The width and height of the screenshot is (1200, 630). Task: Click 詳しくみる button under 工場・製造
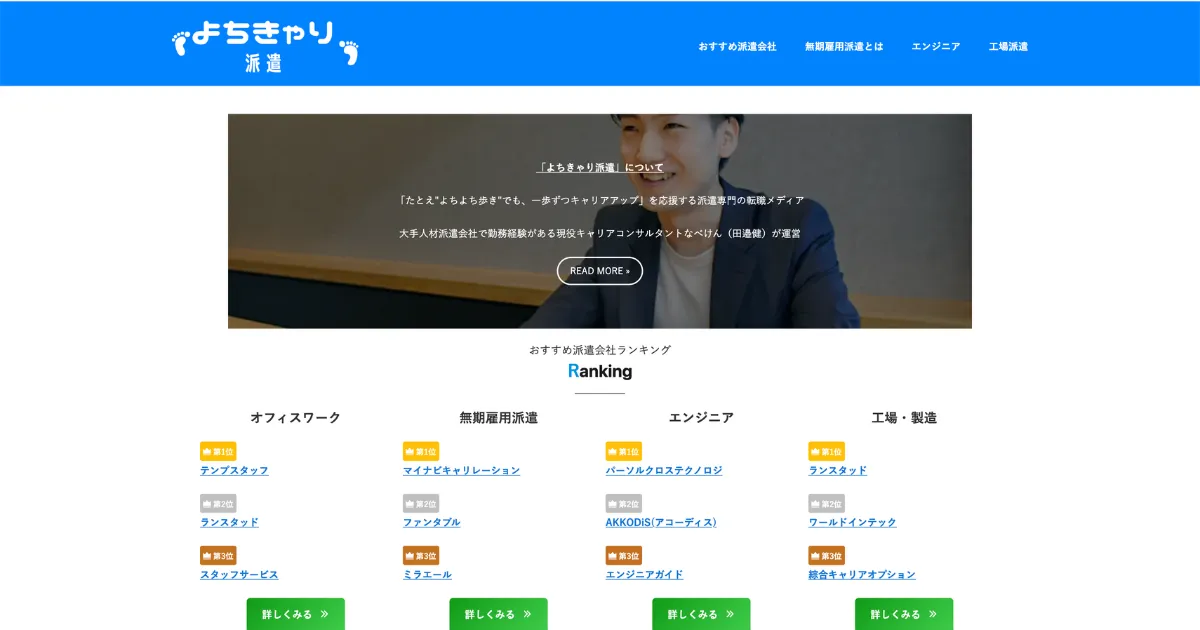point(904,614)
